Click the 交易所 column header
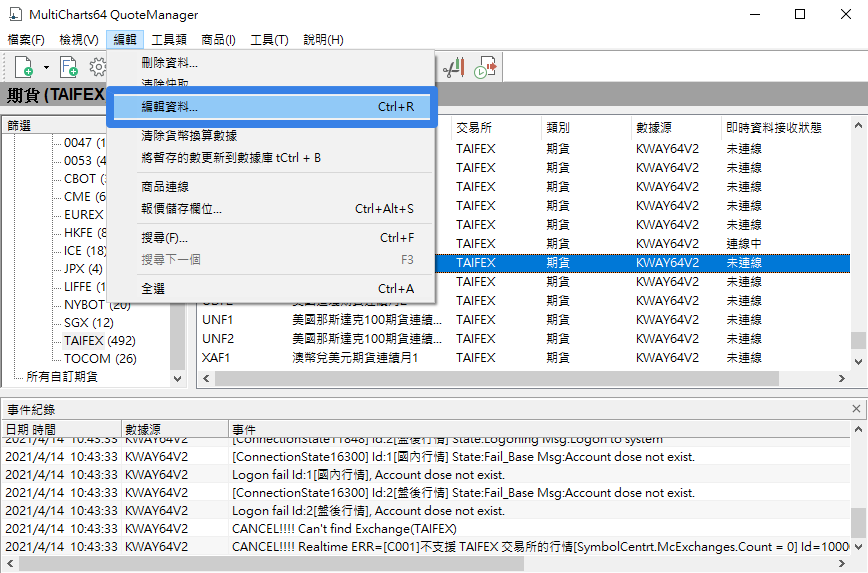This screenshot has height=573, width=868. click(x=496, y=128)
